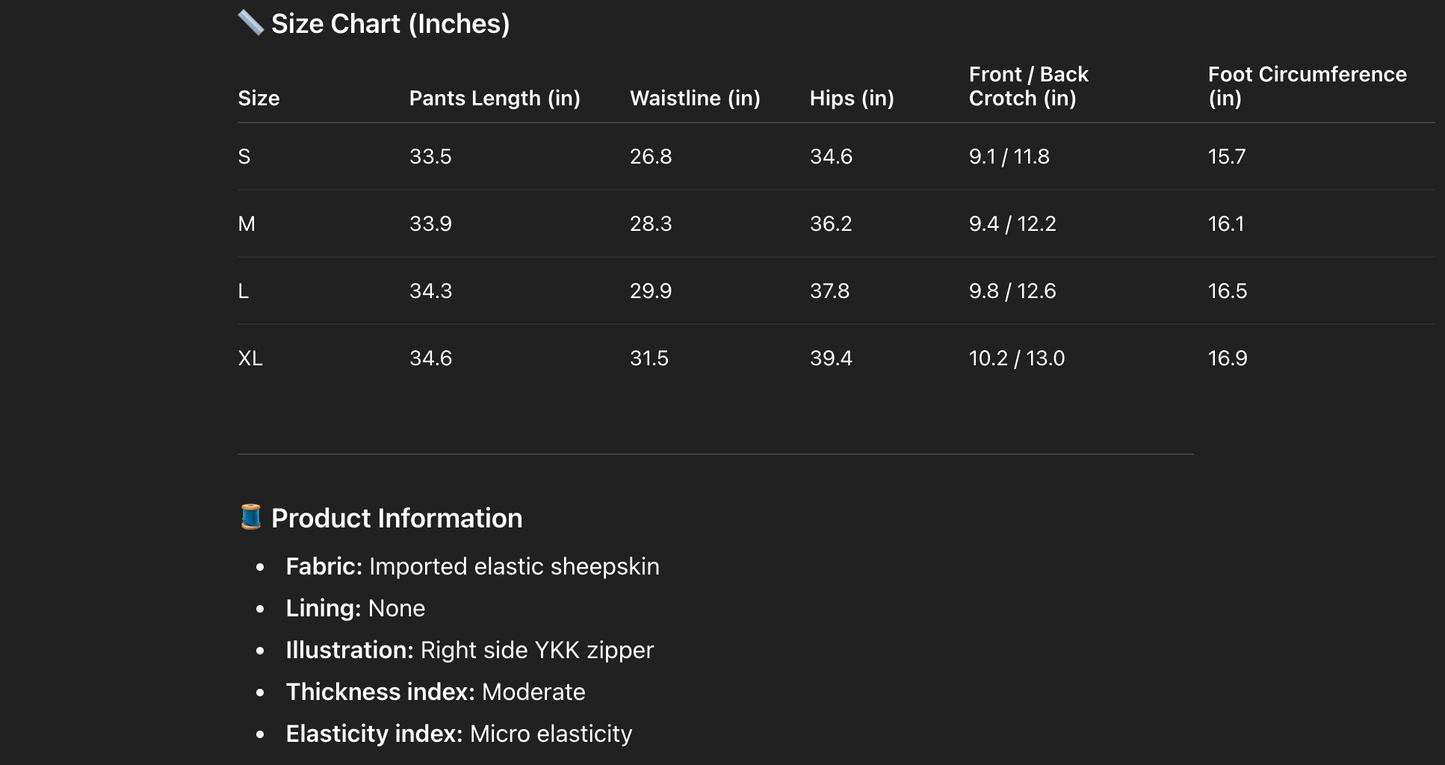Click the Size column header
This screenshot has height=765, width=1445.
pos(258,98)
